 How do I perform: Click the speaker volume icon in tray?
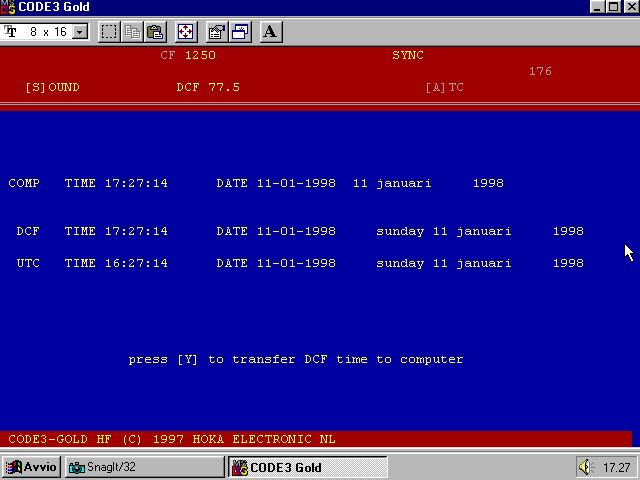click(x=587, y=467)
